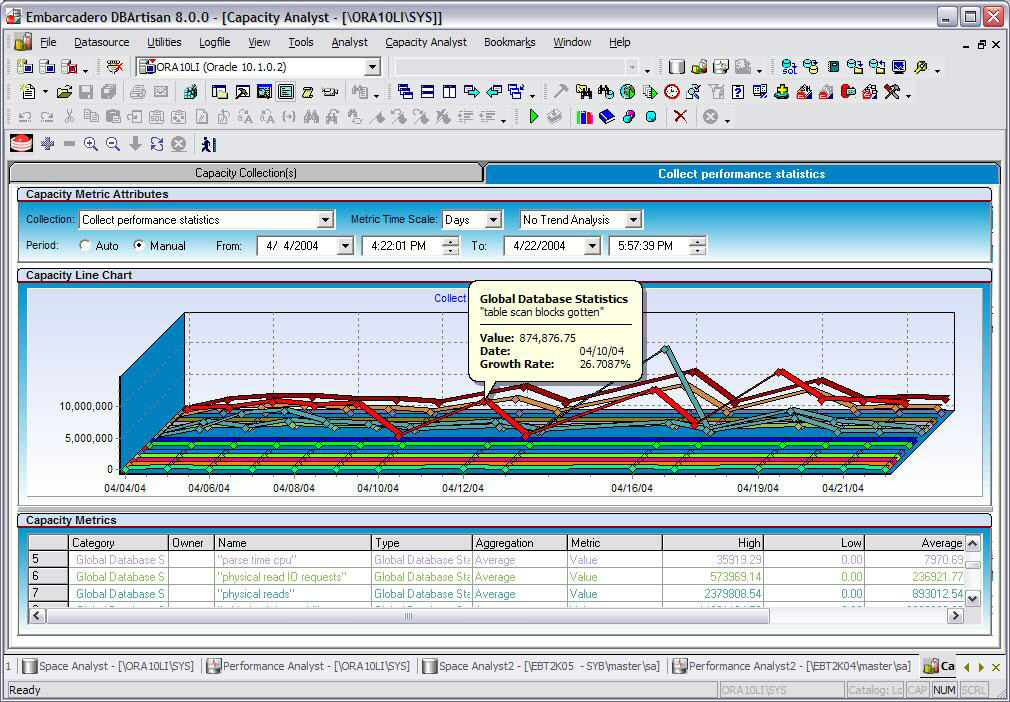Image resolution: width=1010 pixels, height=702 pixels.
Task: Click the metrics table scroll down arrow
Action: point(973,598)
